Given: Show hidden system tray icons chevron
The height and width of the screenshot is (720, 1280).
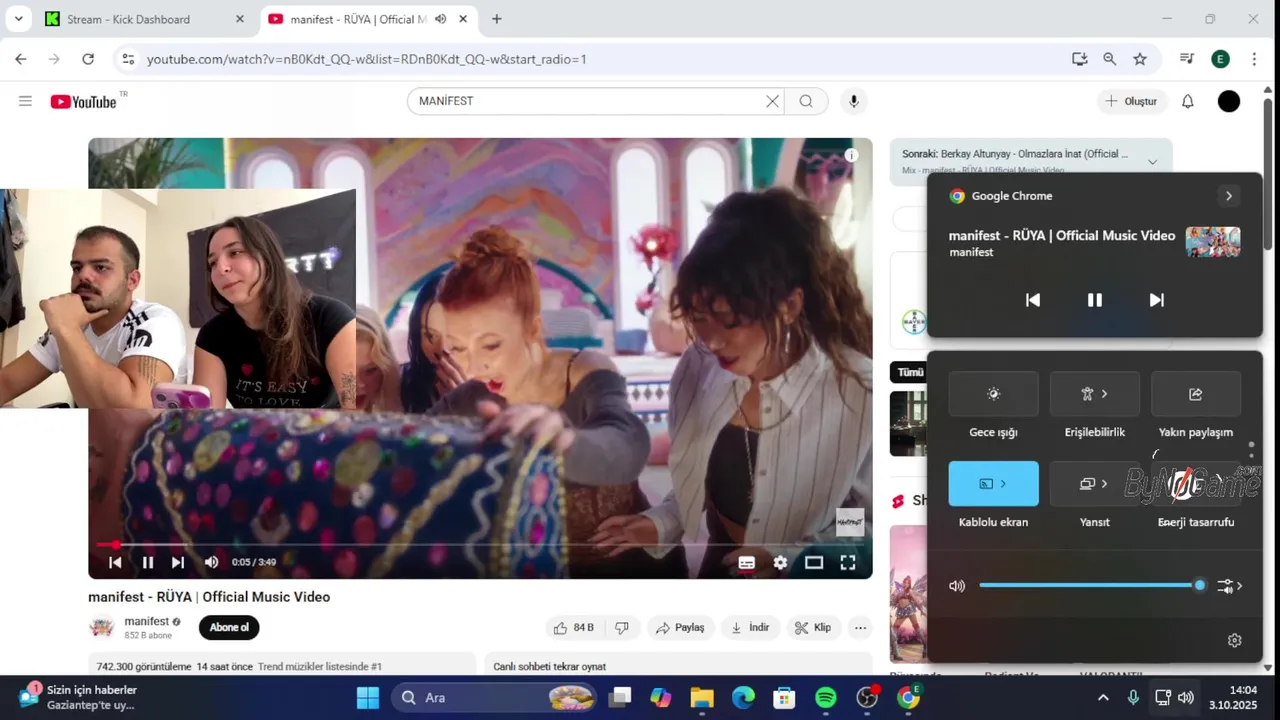Looking at the screenshot, I should [x=1103, y=698].
